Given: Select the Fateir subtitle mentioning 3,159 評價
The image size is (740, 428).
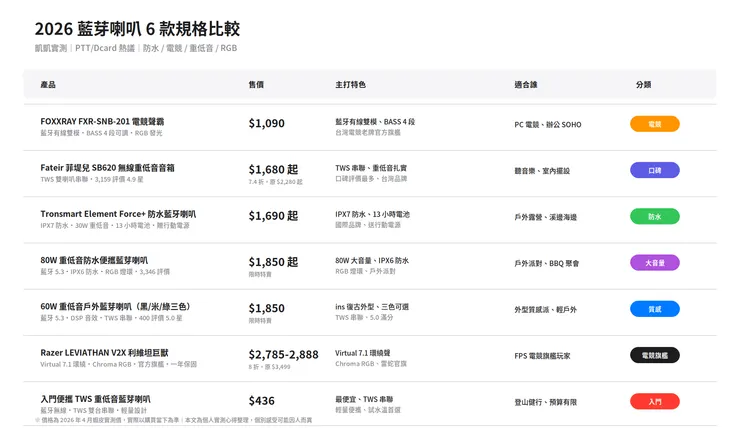Looking at the screenshot, I should pyautogui.click(x=92, y=179).
